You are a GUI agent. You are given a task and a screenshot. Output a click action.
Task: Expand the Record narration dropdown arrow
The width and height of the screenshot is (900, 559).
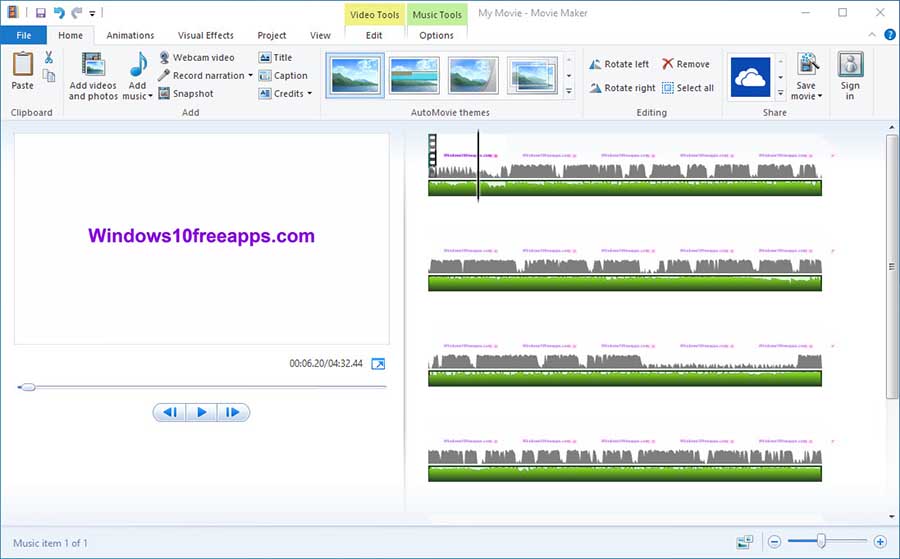(250, 75)
